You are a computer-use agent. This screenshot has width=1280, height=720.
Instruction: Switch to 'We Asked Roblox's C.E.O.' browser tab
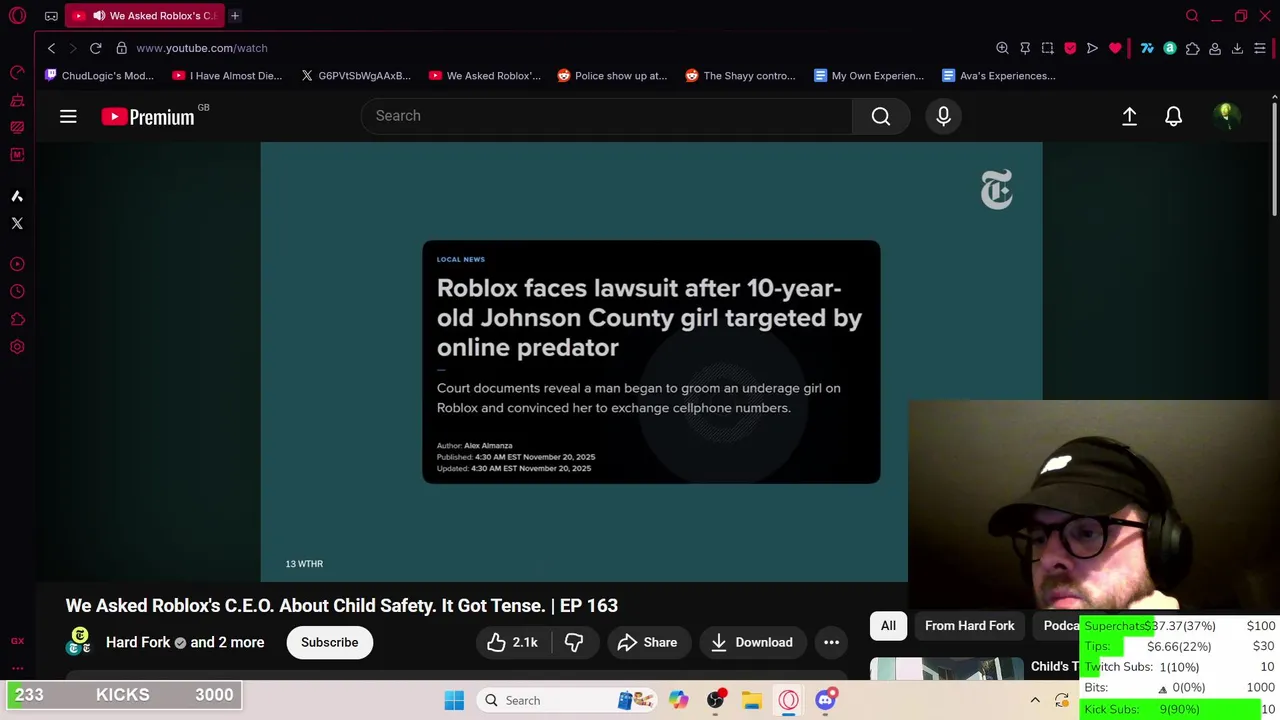pos(144,16)
